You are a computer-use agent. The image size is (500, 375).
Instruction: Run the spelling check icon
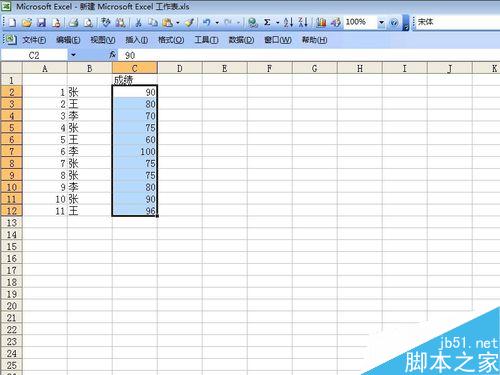coord(106,23)
